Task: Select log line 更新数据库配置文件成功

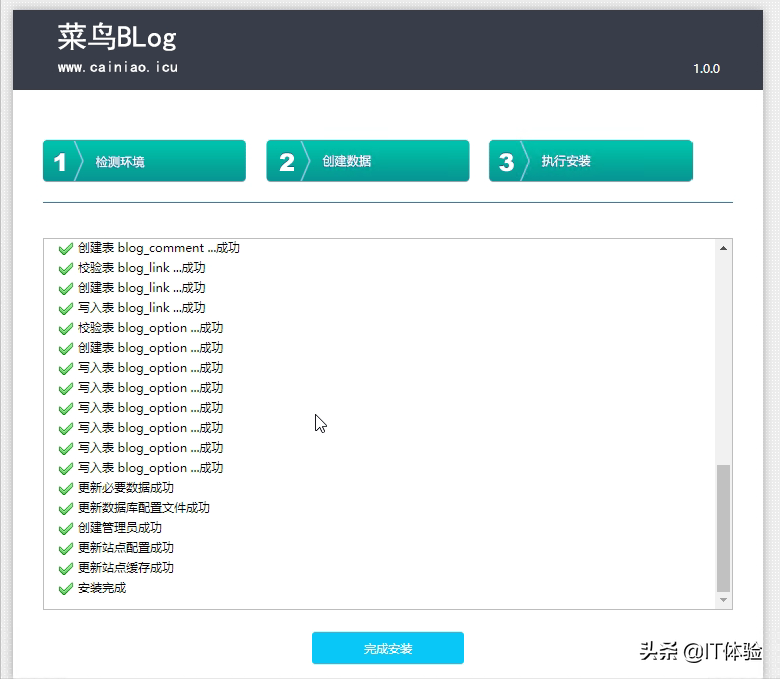Action: point(144,507)
